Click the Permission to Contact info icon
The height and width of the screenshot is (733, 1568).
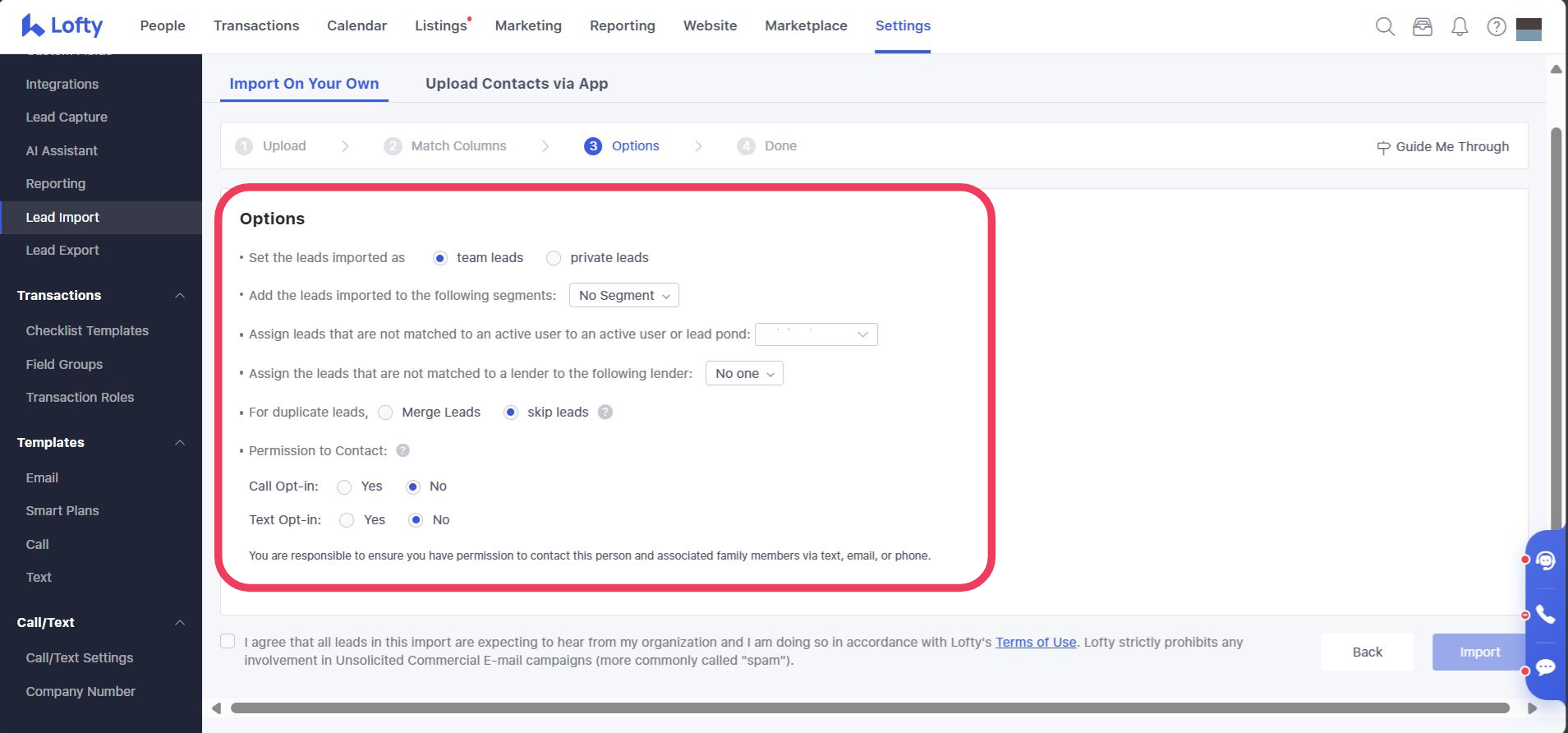tap(403, 450)
